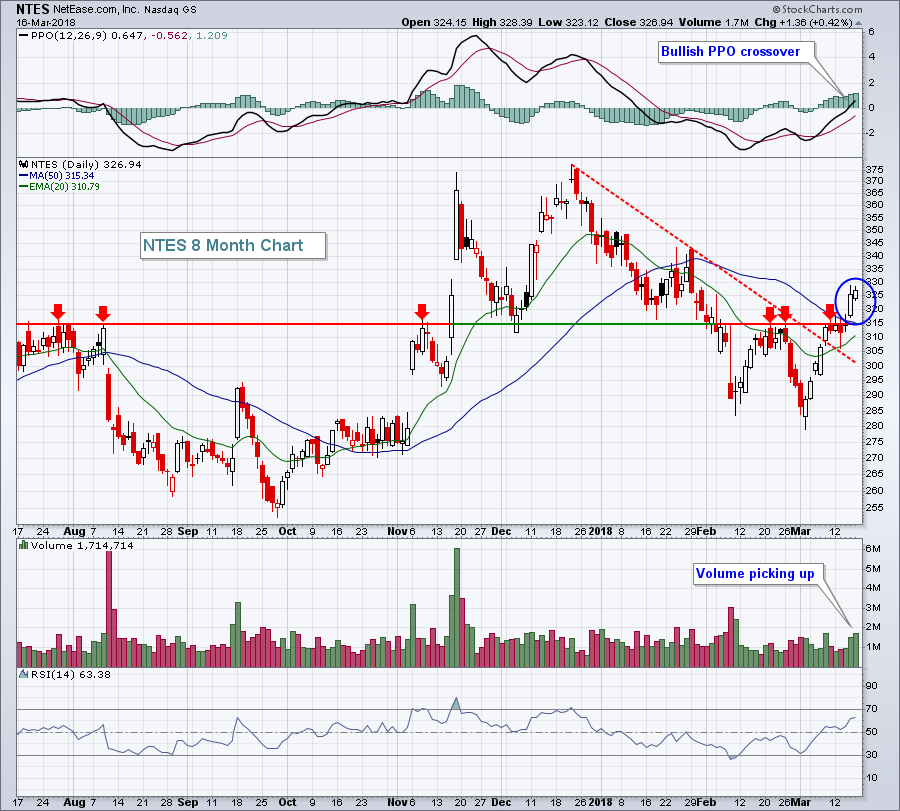Click the Volume picking up annotation box
This screenshot has height=811, width=900.
(x=758, y=573)
